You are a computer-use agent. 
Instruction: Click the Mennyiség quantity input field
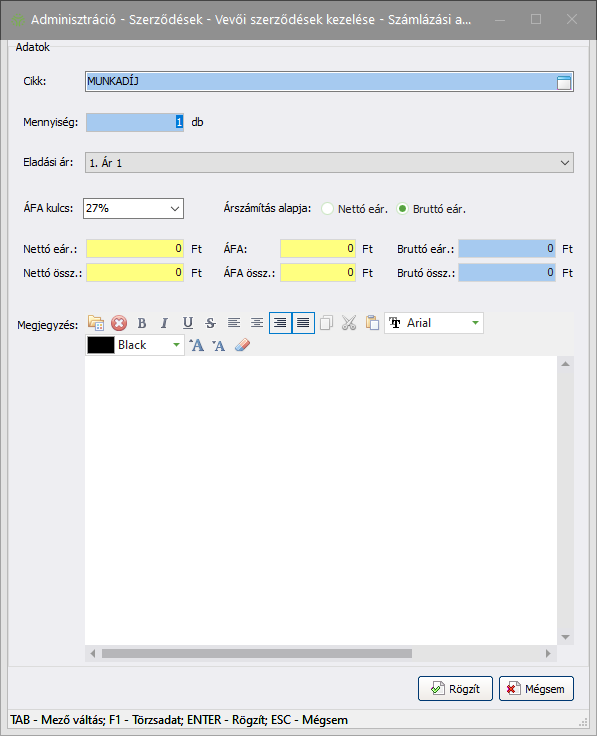[x=135, y=123]
